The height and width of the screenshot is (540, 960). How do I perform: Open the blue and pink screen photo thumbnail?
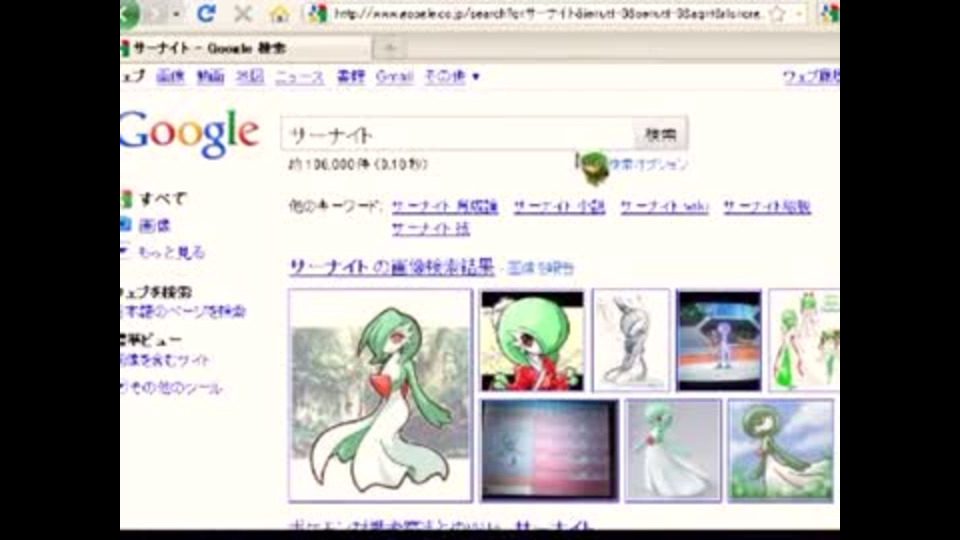(549, 450)
